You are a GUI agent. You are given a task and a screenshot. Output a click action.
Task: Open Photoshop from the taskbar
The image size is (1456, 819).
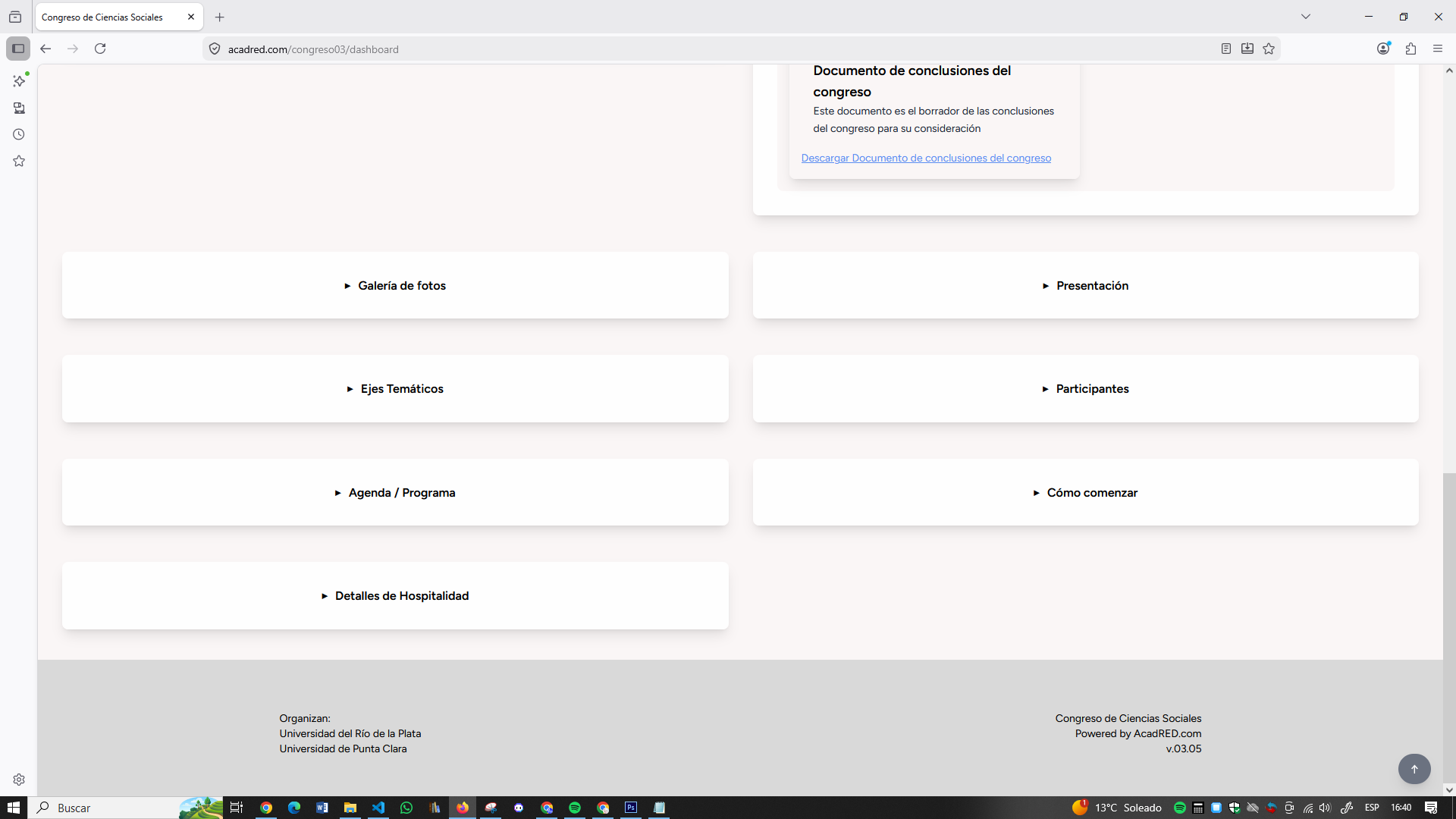631,808
